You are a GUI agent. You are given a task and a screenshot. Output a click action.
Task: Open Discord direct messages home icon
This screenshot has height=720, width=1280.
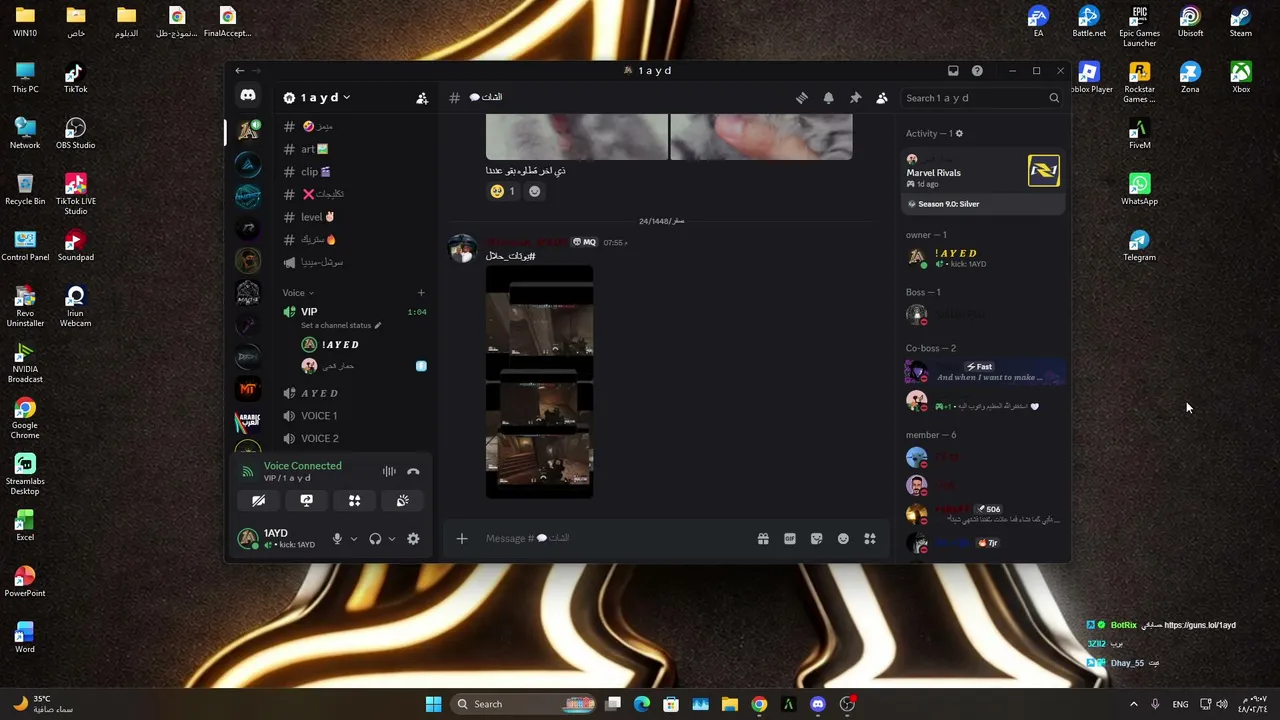click(248, 96)
